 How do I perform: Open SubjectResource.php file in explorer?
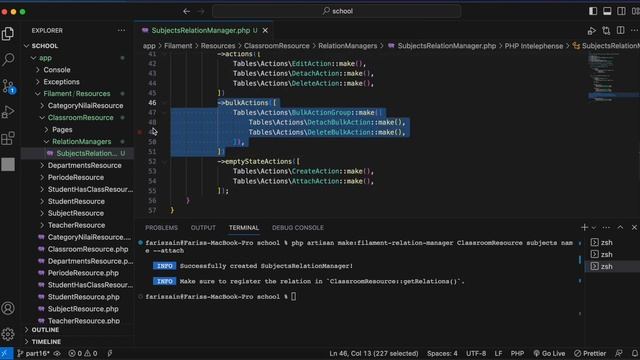tap(83, 309)
